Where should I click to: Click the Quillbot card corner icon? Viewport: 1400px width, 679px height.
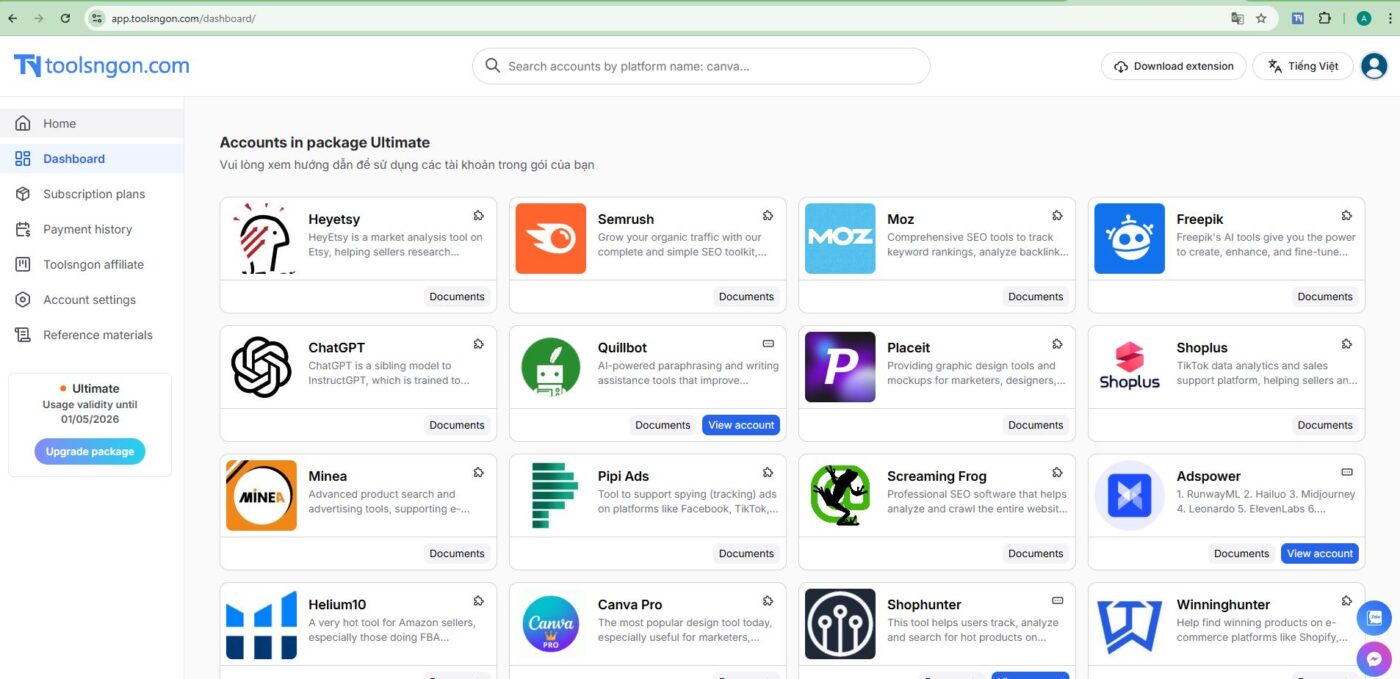(x=768, y=343)
